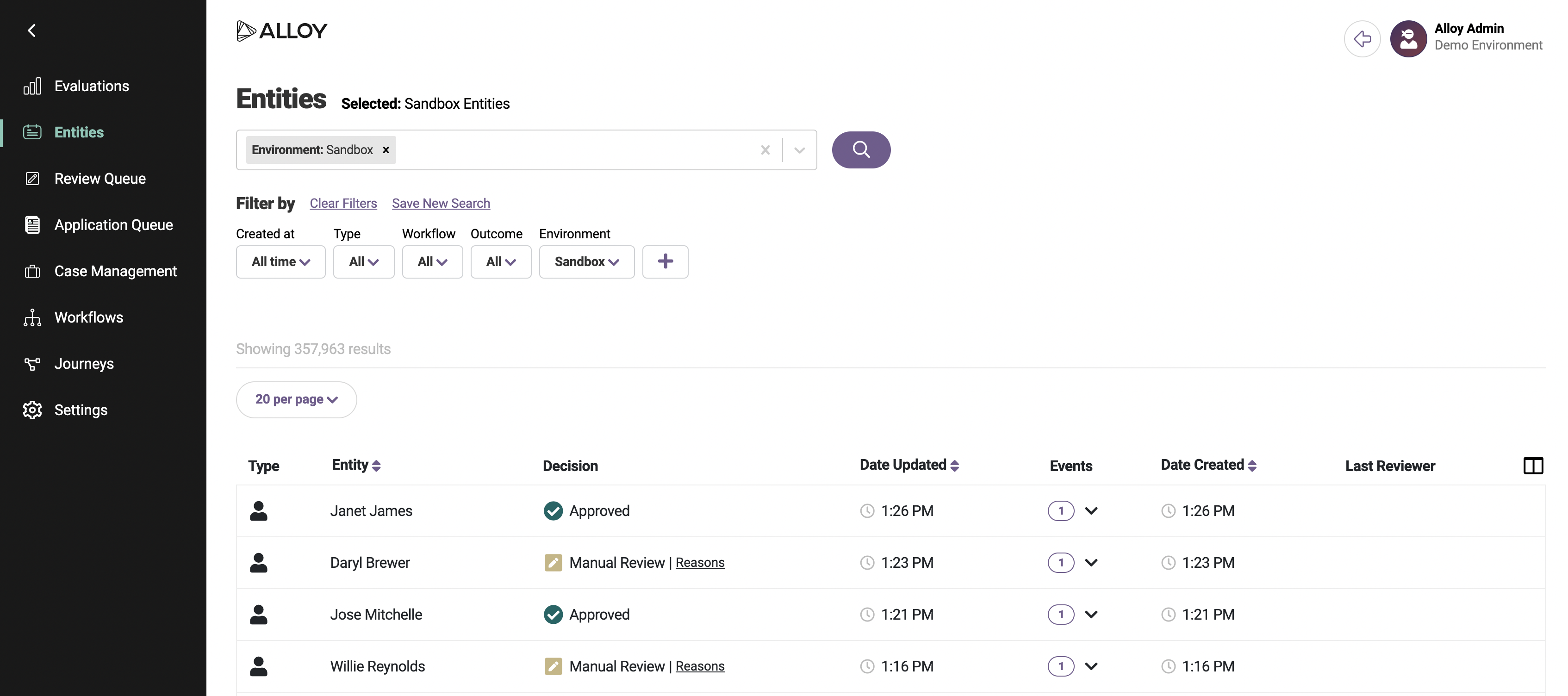The height and width of the screenshot is (696, 1568).
Task: Click the Clear Filters link
Action: click(x=343, y=203)
